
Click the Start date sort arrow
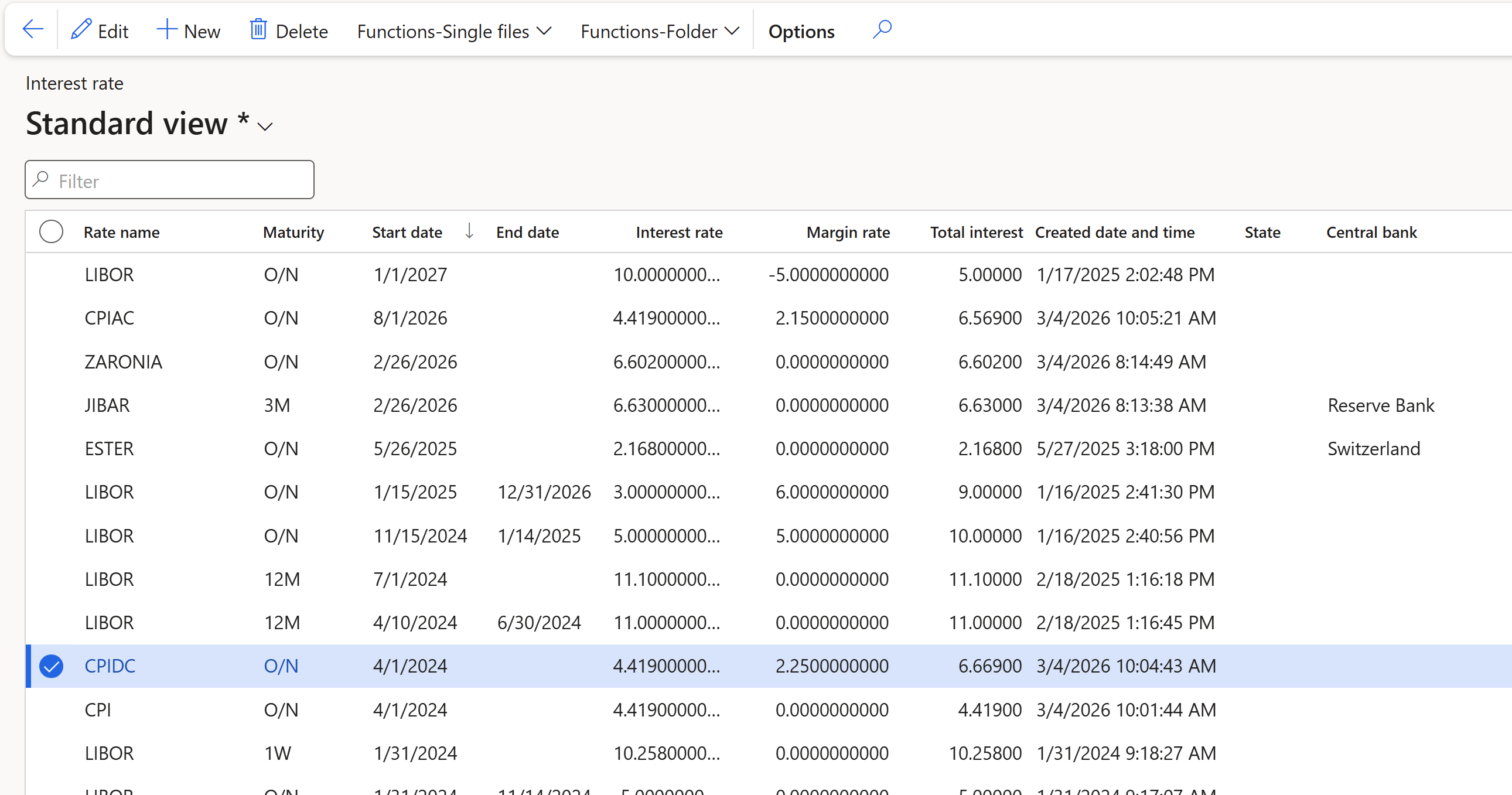click(469, 231)
